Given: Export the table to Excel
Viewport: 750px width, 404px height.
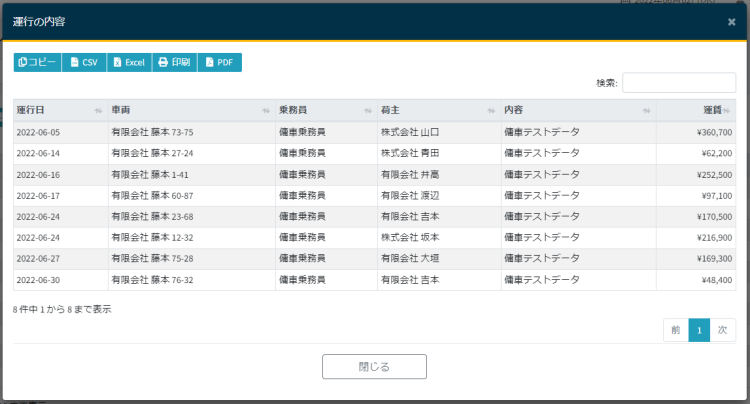Looking at the screenshot, I should click(129, 62).
